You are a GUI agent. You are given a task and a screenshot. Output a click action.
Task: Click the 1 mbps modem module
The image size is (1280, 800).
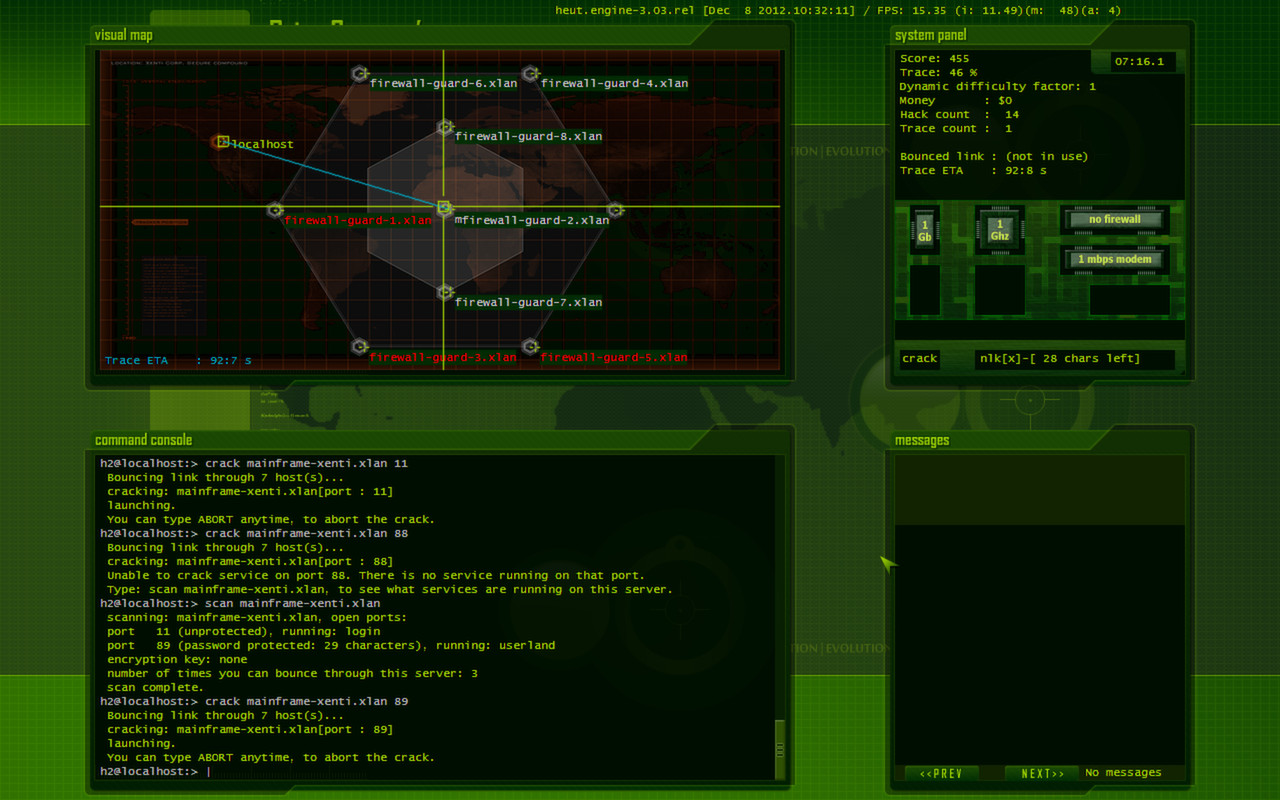click(x=1114, y=259)
